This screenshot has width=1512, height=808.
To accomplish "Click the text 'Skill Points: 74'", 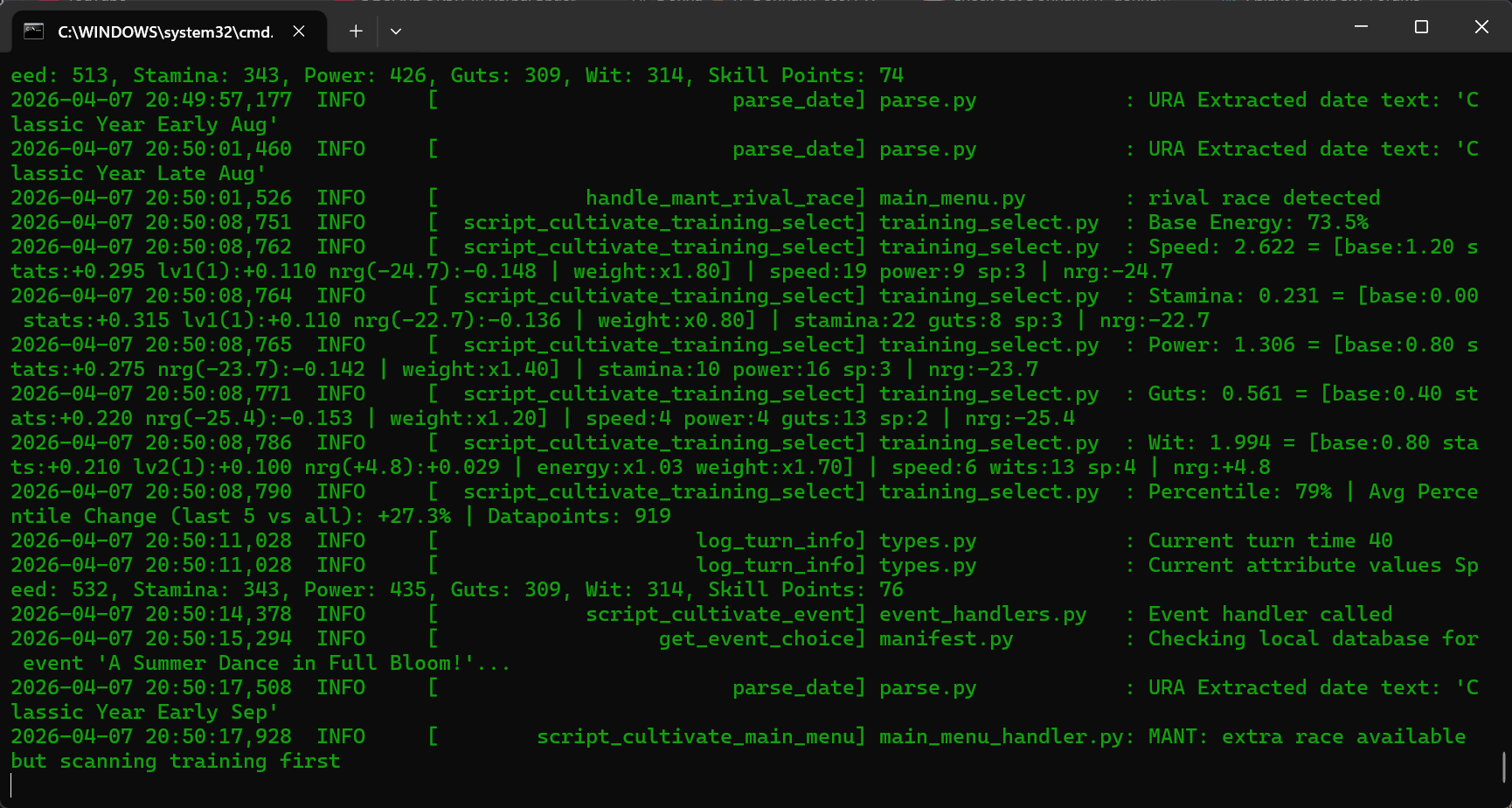I will tap(806, 75).
